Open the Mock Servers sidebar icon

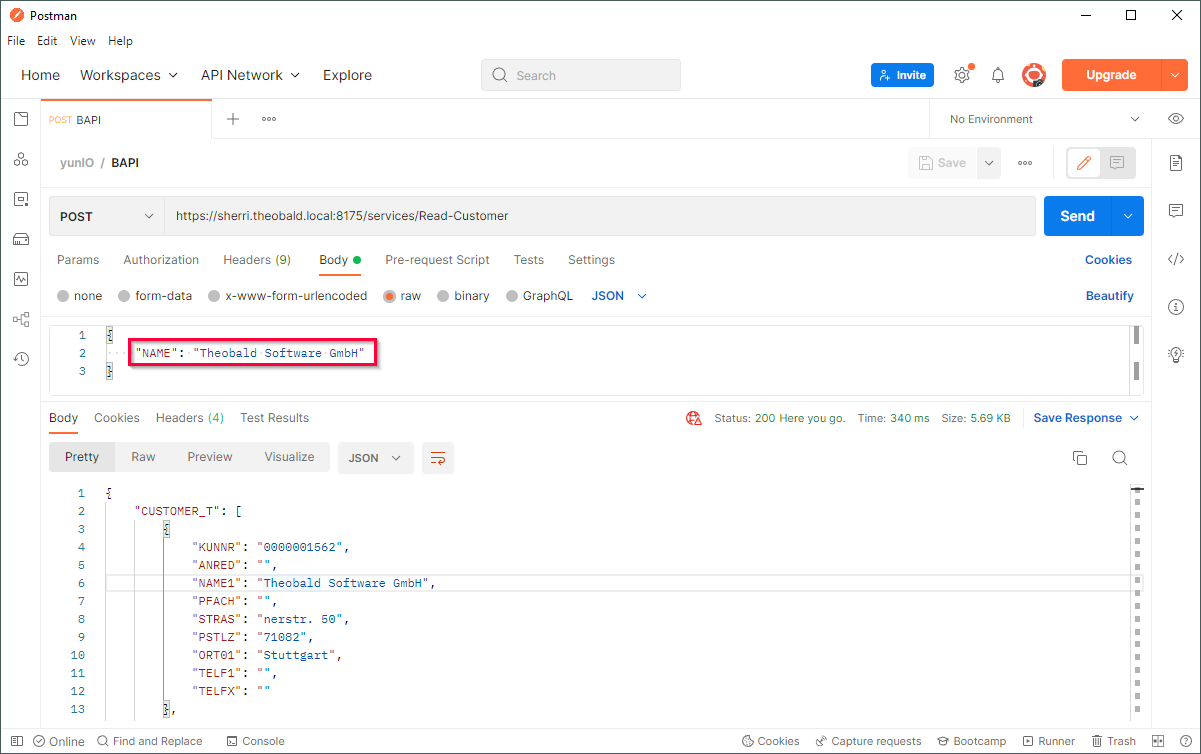(x=21, y=239)
